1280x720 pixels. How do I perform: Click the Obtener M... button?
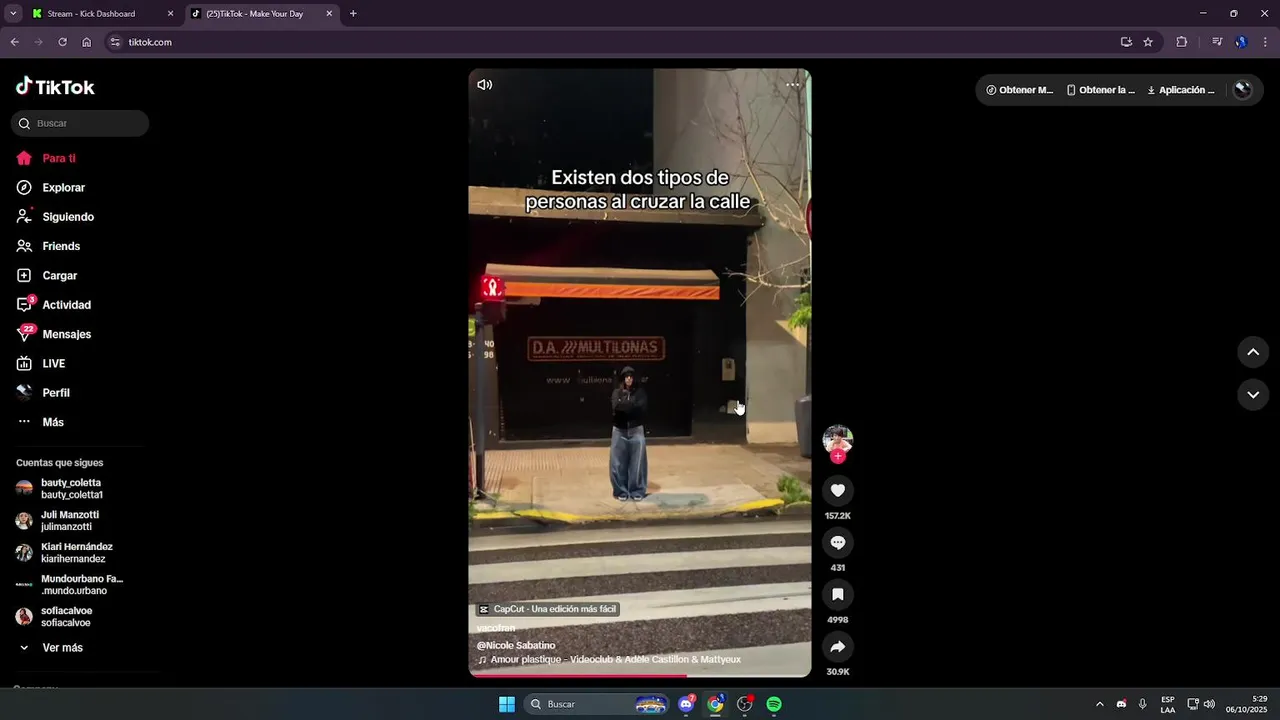[x=1020, y=90]
